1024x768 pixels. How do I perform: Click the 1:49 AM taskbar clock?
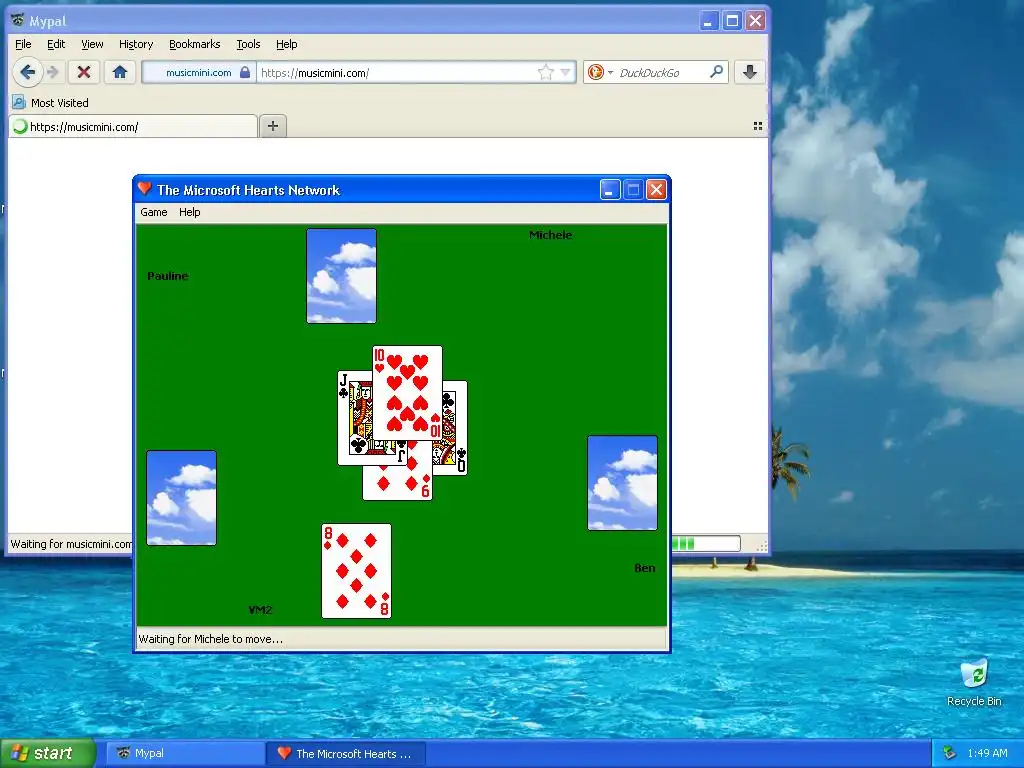click(987, 753)
